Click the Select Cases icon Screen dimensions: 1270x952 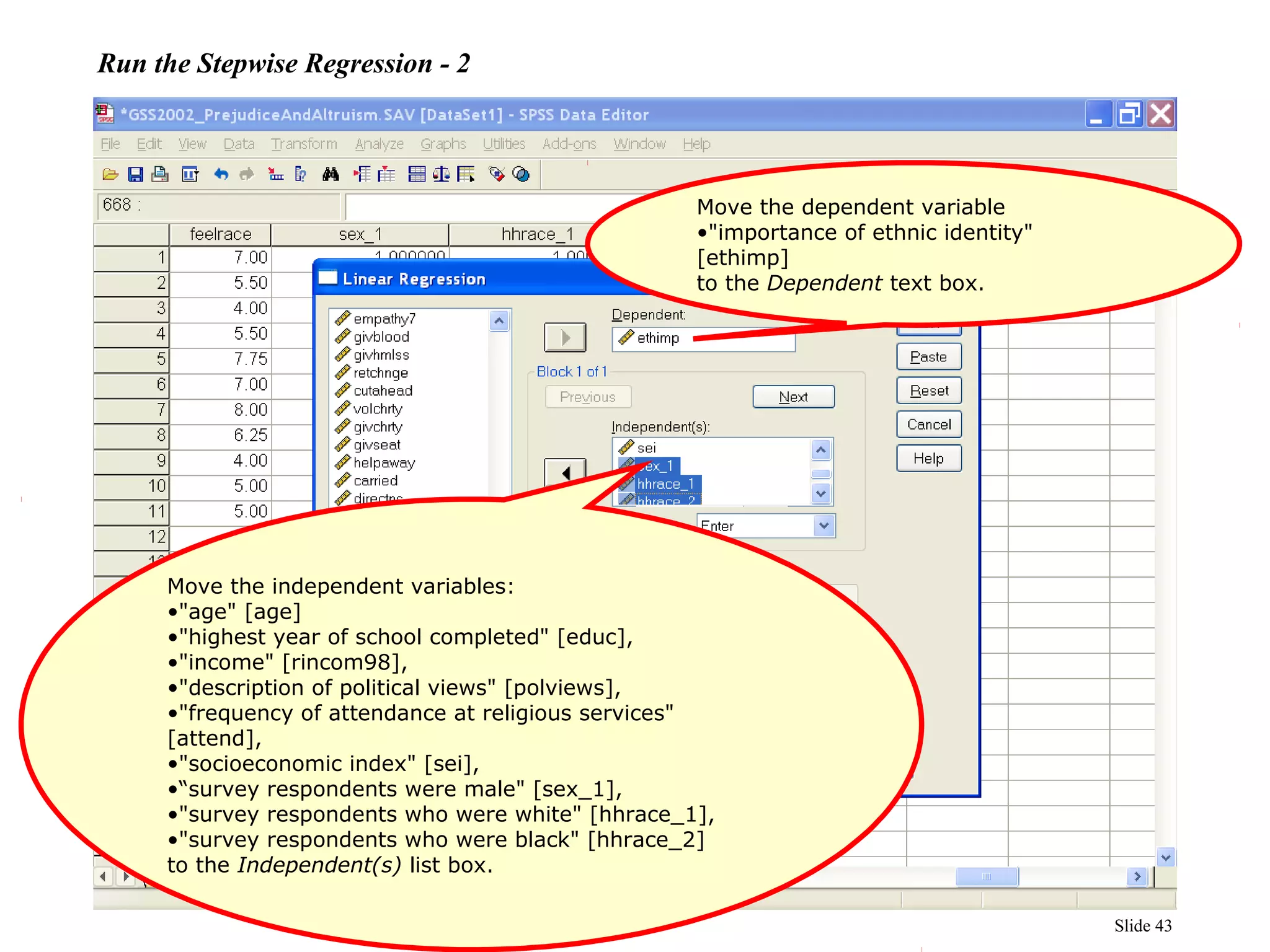click(x=466, y=175)
